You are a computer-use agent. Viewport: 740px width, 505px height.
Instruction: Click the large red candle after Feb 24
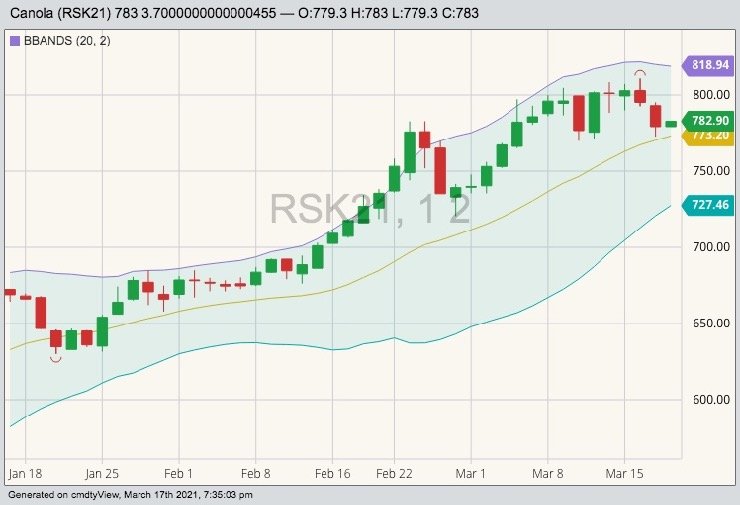440,170
